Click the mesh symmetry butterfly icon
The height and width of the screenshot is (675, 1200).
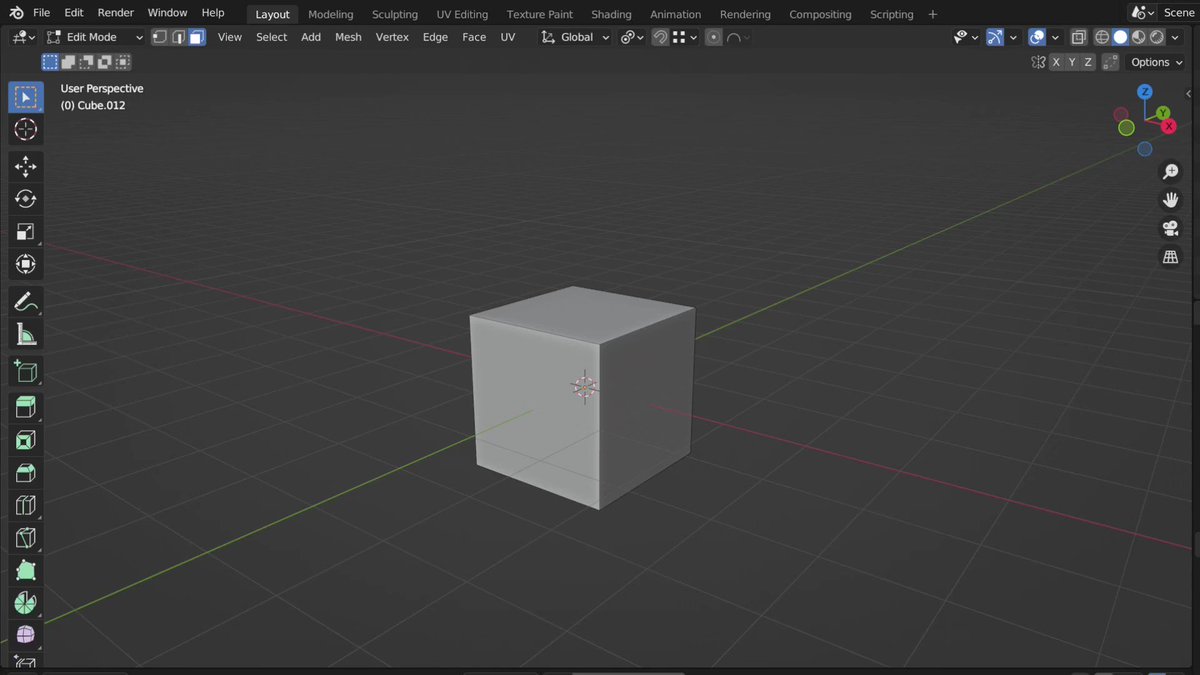click(x=1038, y=62)
